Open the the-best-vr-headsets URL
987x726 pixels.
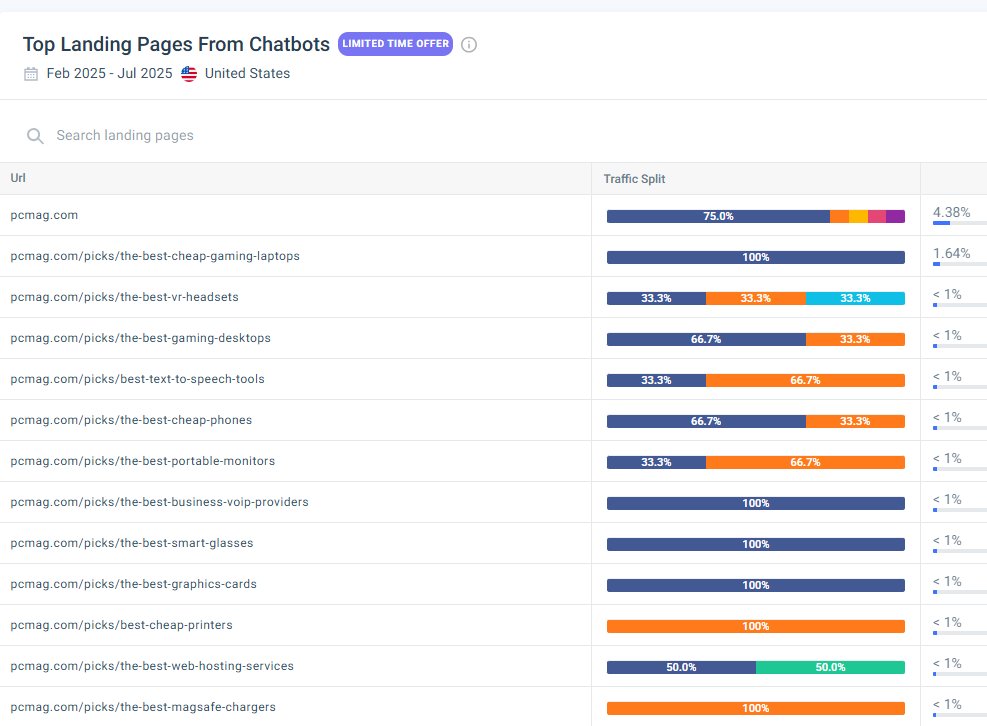(x=125, y=297)
